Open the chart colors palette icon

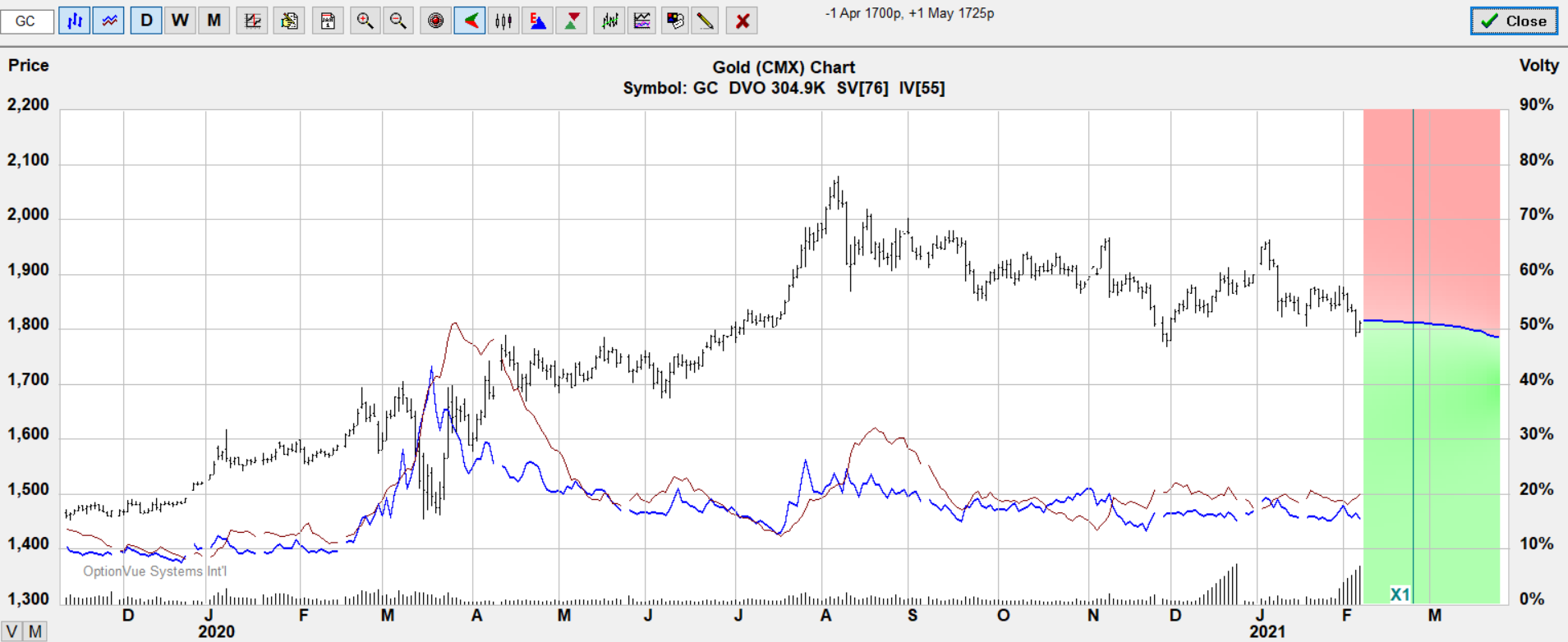pyautogui.click(x=675, y=21)
